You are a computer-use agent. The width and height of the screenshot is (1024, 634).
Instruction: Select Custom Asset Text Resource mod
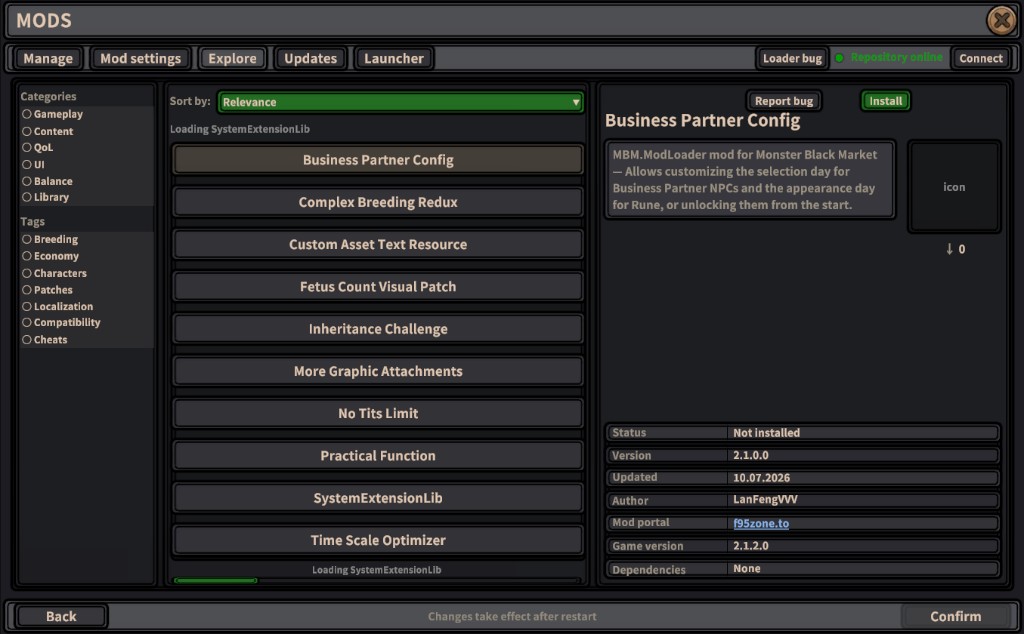tap(378, 244)
